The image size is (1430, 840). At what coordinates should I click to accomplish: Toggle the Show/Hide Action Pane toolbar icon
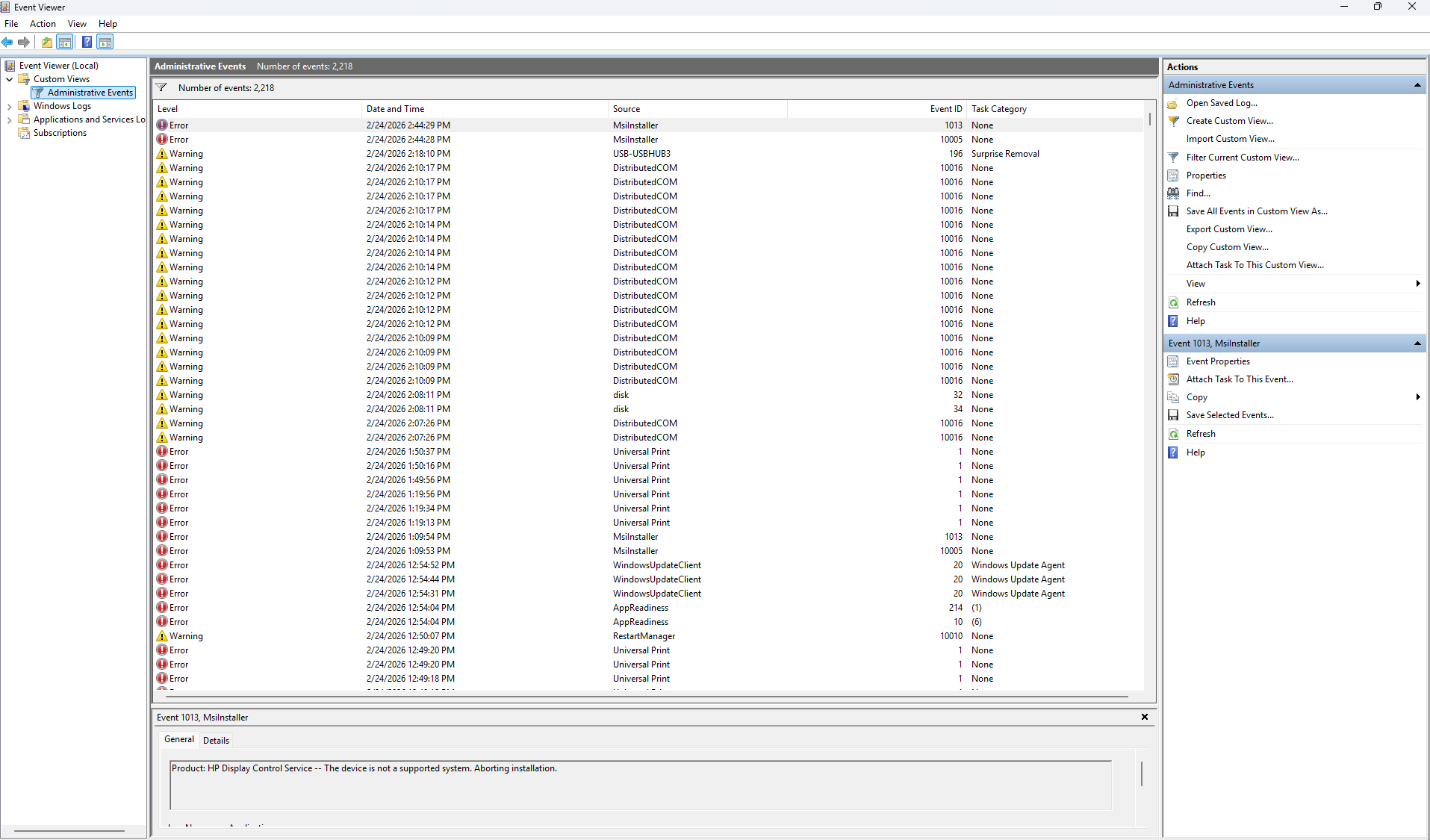pos(105,42)
